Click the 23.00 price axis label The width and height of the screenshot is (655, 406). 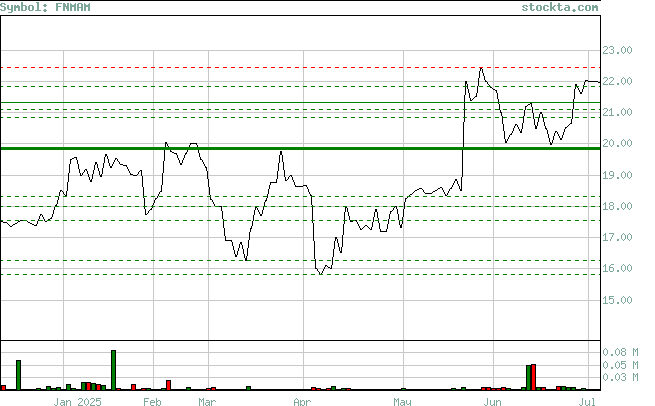pos(617,51)
